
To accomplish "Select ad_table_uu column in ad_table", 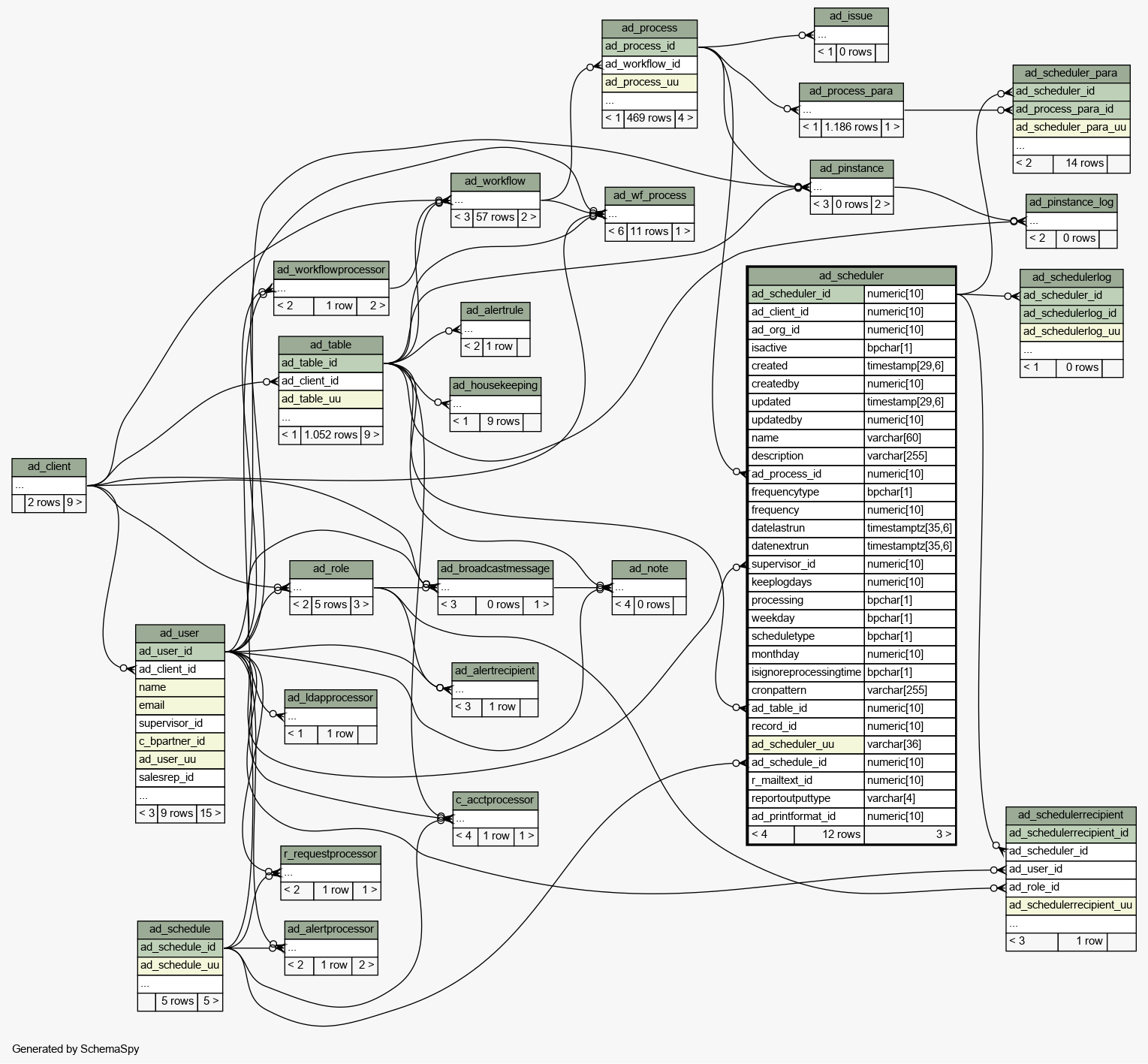I will click(330, 399).
